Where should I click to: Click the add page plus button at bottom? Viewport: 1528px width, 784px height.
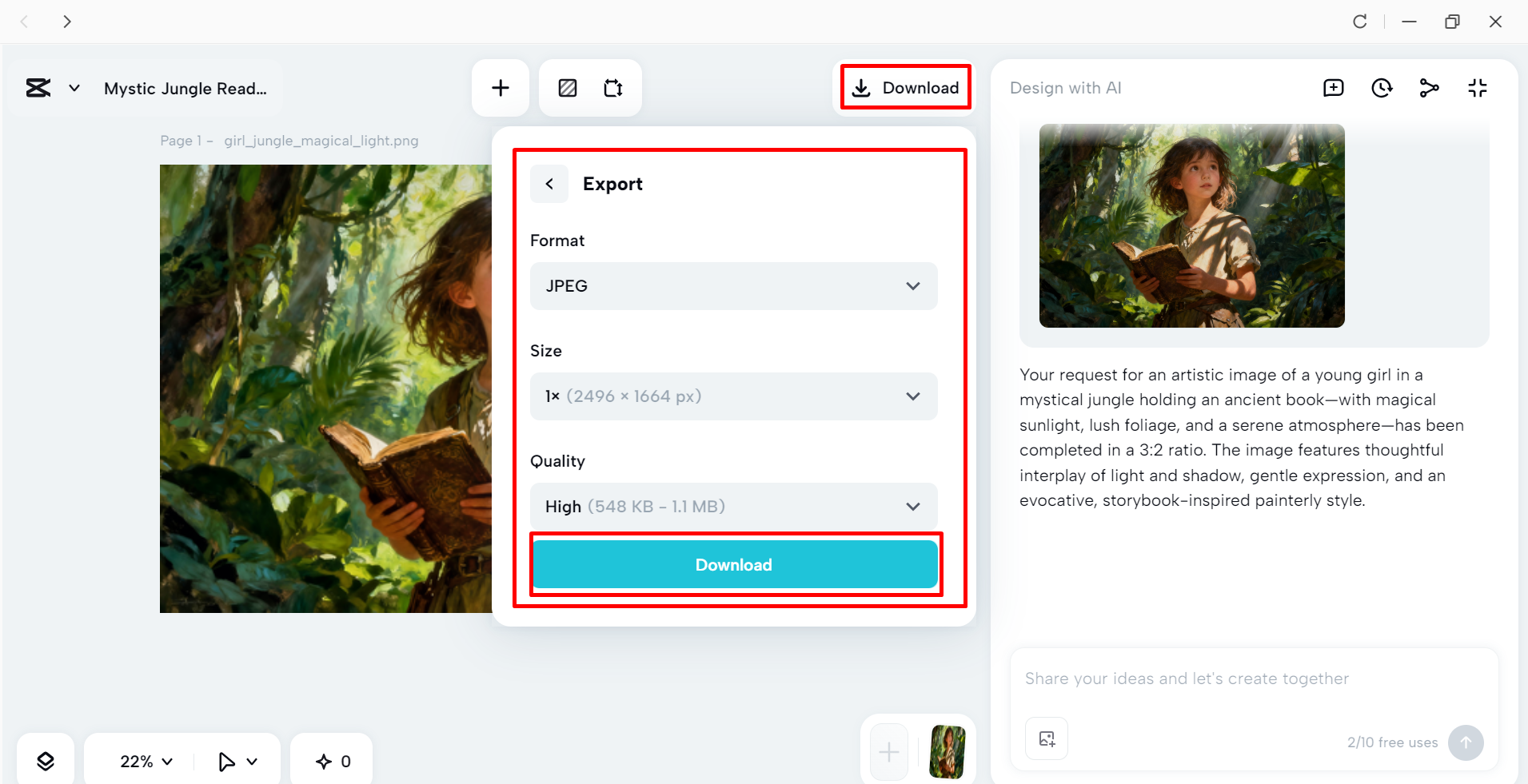point(889,752)
